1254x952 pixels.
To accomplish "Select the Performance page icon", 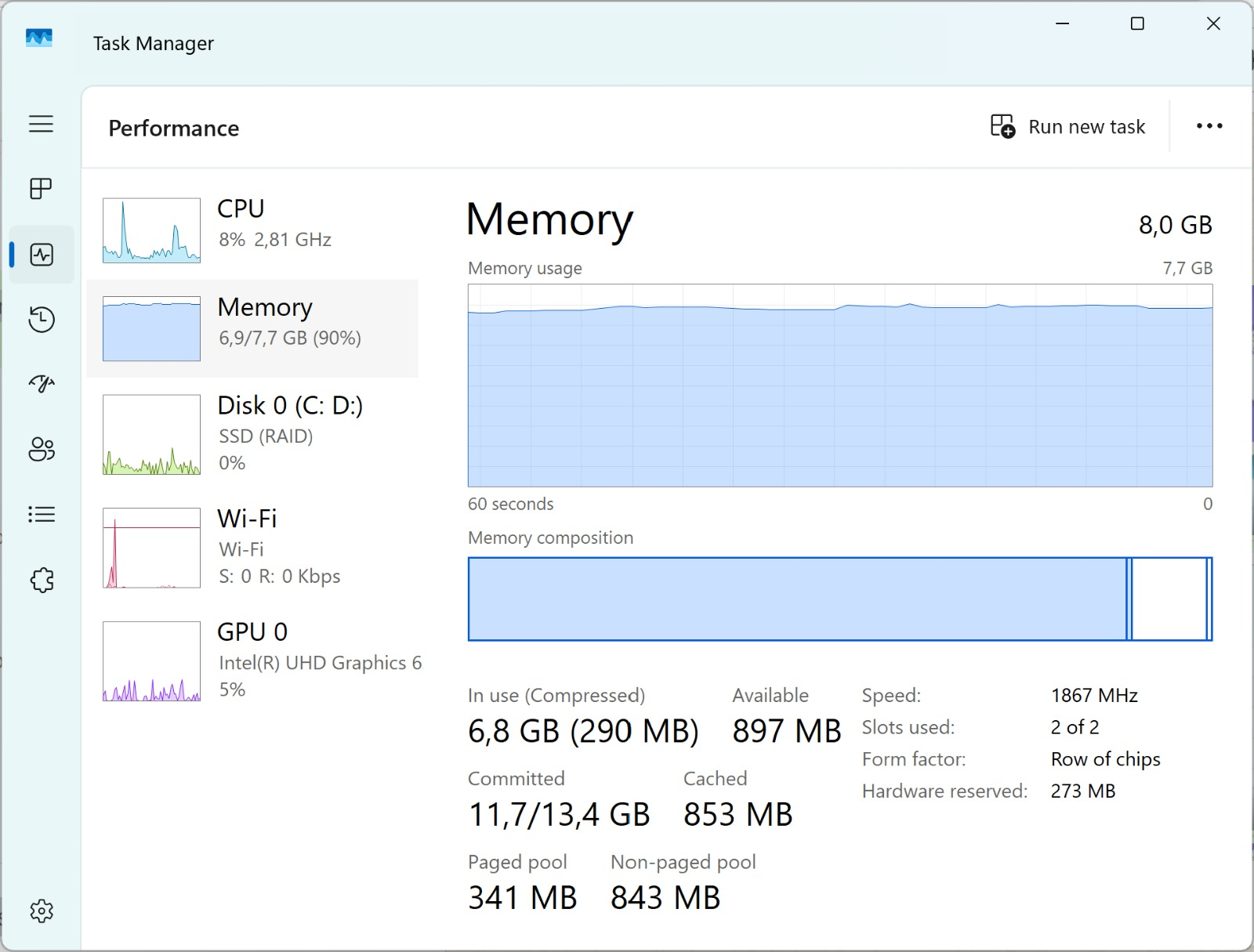I will (x=41, y=255).
